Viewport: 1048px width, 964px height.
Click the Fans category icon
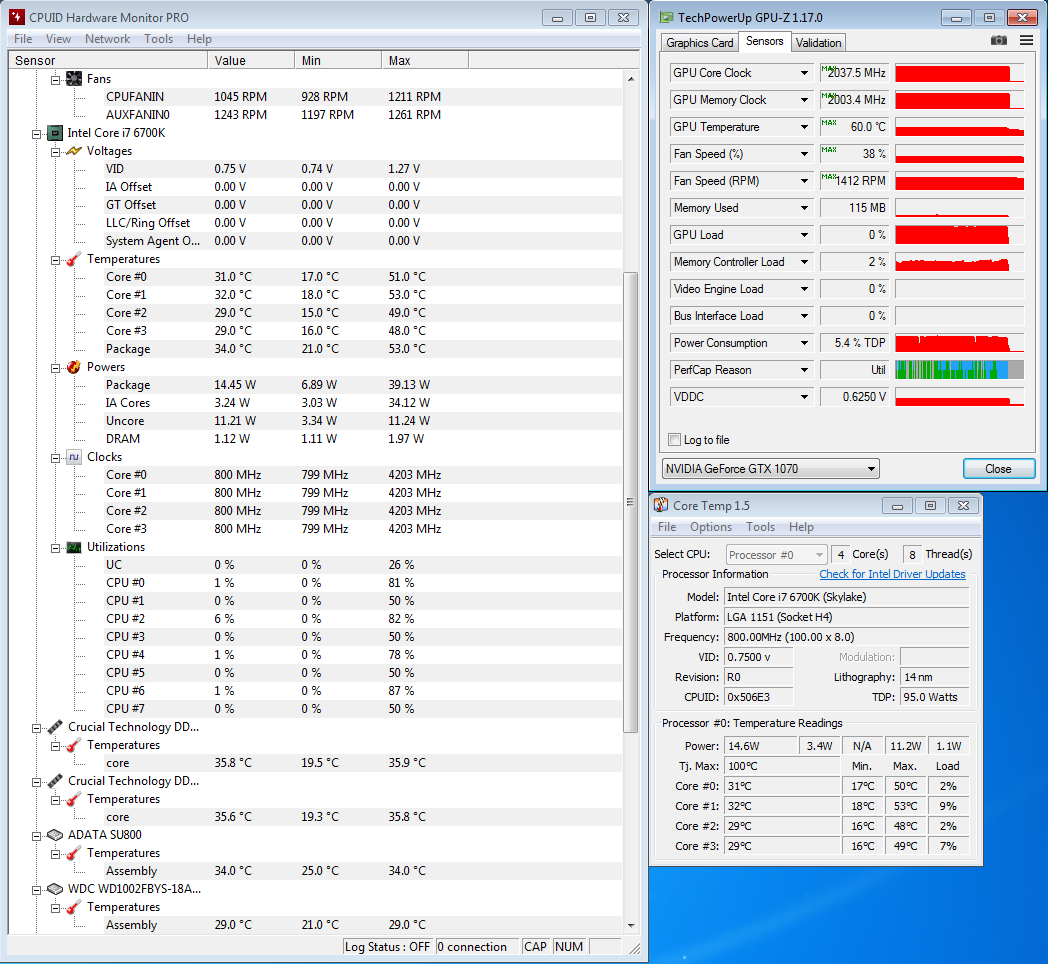[74, 79]
